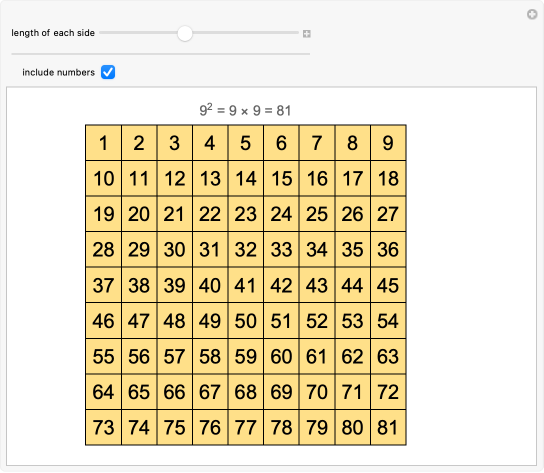This screenshot has height=473, width=544.
Task: Select the square labeled 73
Action: click(x=103, y=427)
